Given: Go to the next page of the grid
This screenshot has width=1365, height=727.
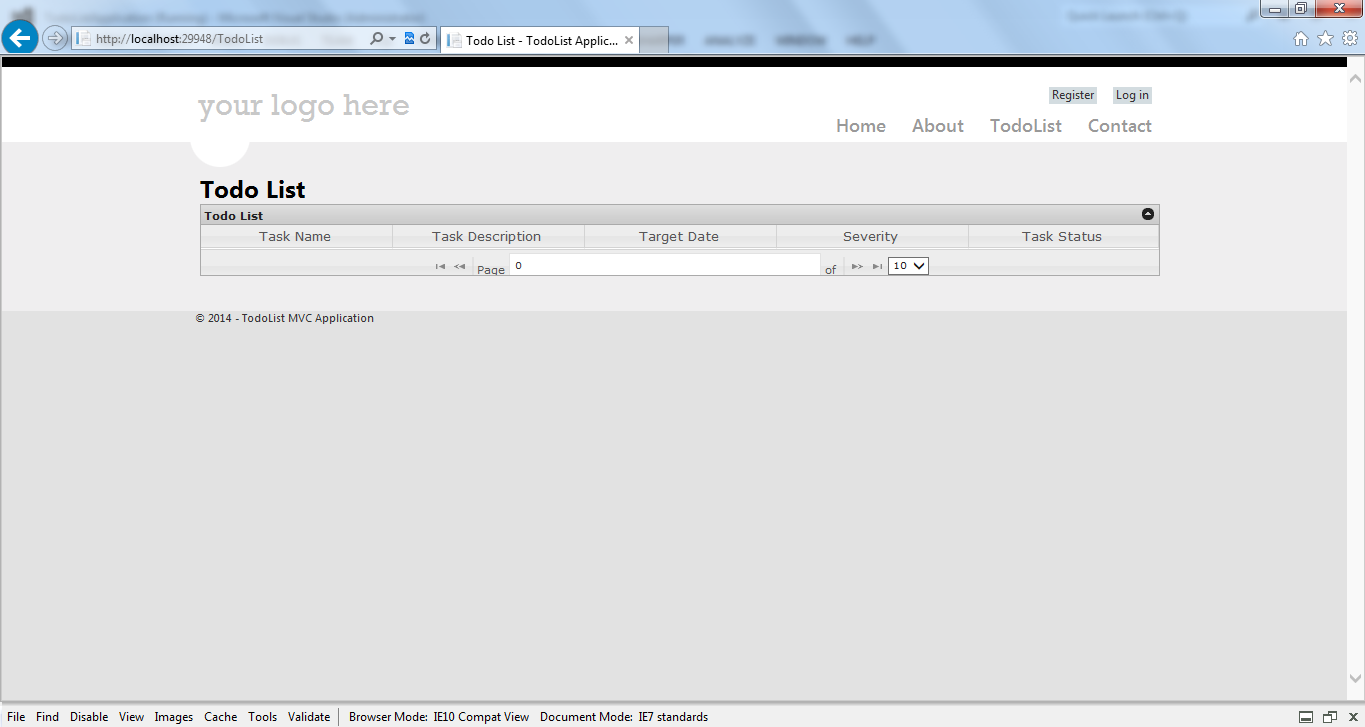Looking at the screenshot, I should (x=857, y=266).
